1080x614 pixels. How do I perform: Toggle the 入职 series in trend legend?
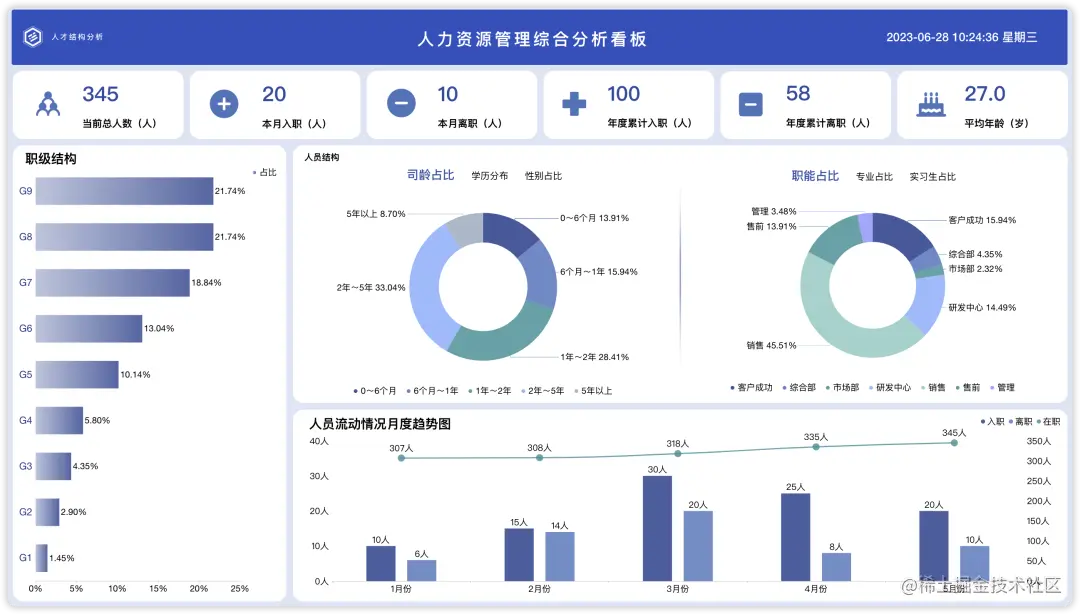(993, 421)
